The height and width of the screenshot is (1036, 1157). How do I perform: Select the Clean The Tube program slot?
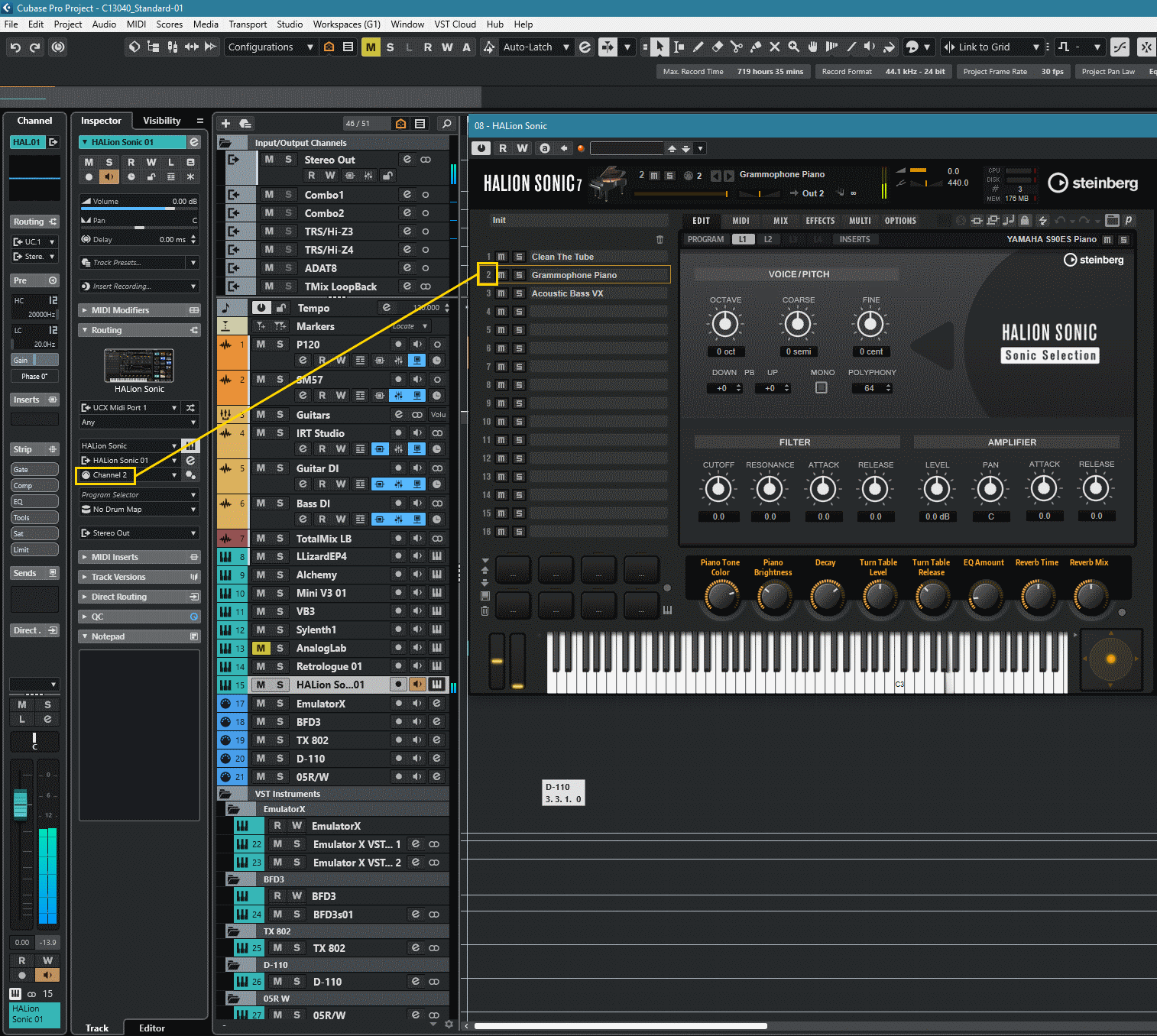coord(598,257)
